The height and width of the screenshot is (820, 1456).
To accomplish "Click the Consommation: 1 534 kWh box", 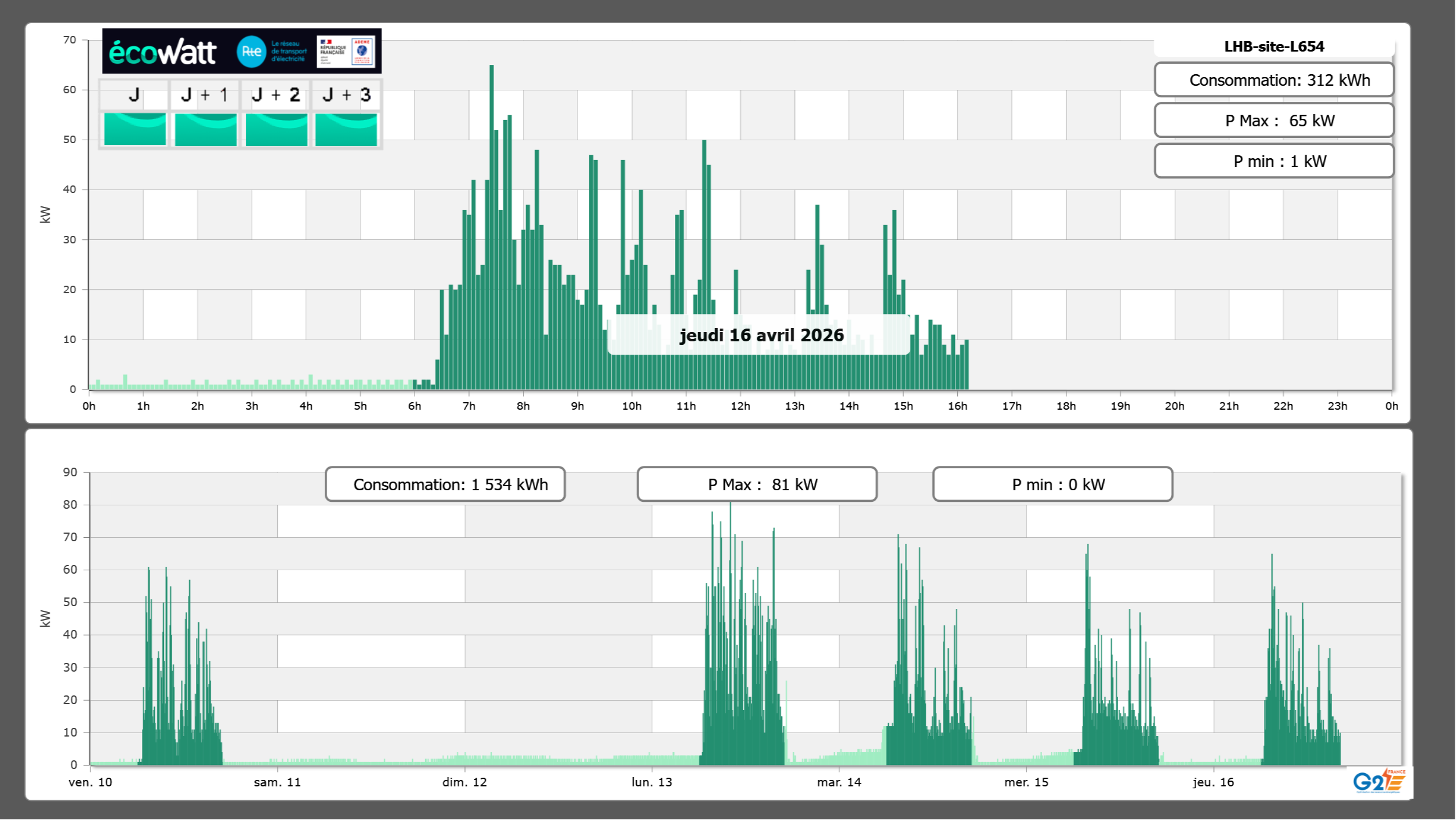I will point(445,484).
